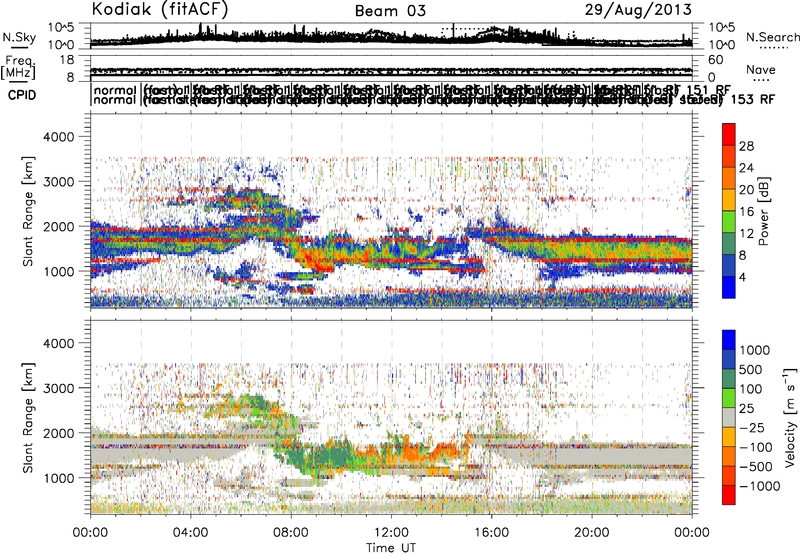Click the 'N.Sky' legend label
Image resolution: width=800 pixels, height=554 pixels.
pos(19,37)
